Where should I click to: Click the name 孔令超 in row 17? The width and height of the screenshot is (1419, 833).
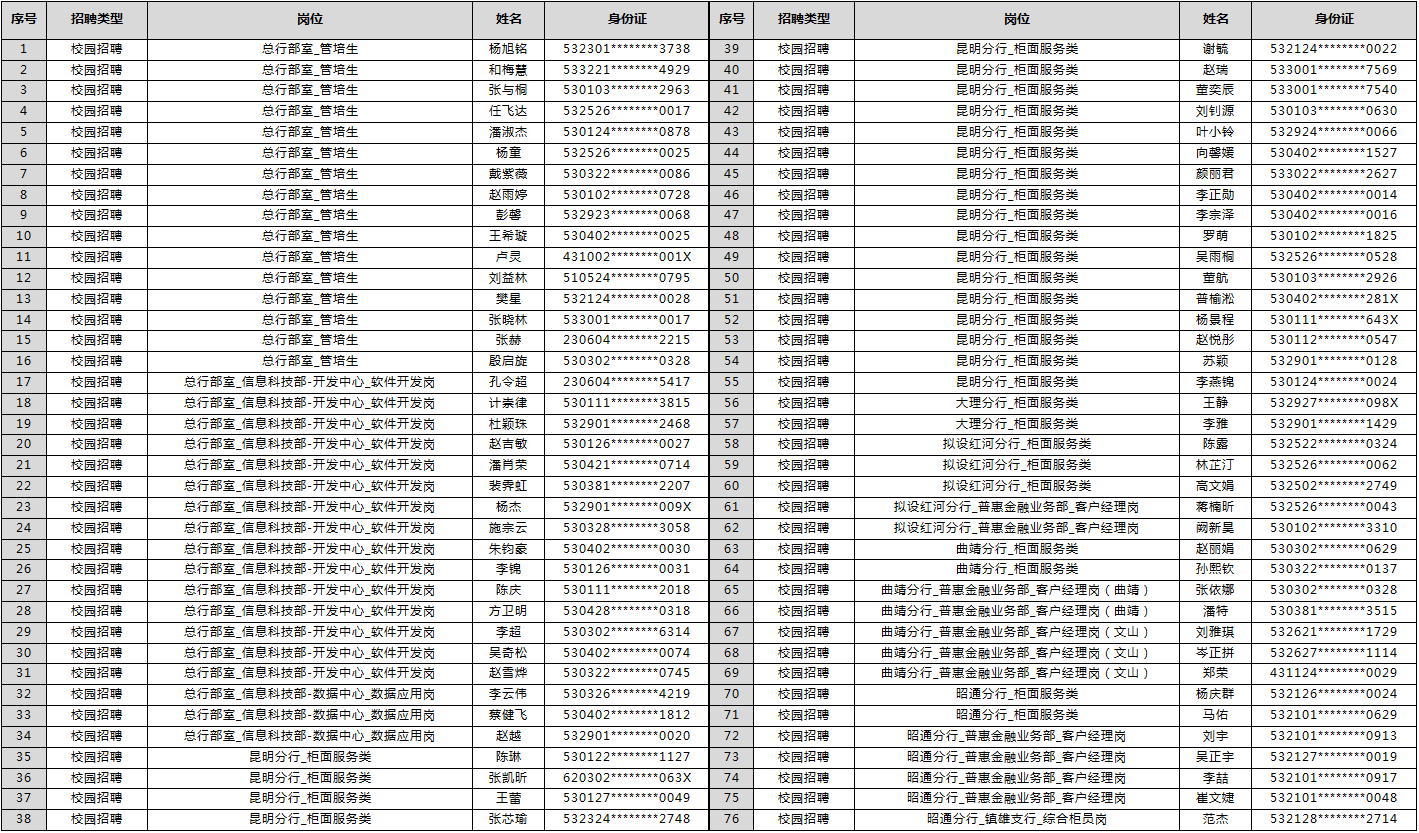tap(508, 382)
